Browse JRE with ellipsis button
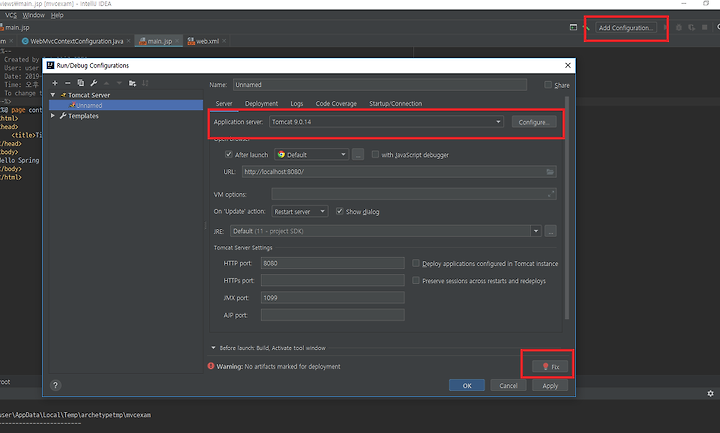 (551, 231)
